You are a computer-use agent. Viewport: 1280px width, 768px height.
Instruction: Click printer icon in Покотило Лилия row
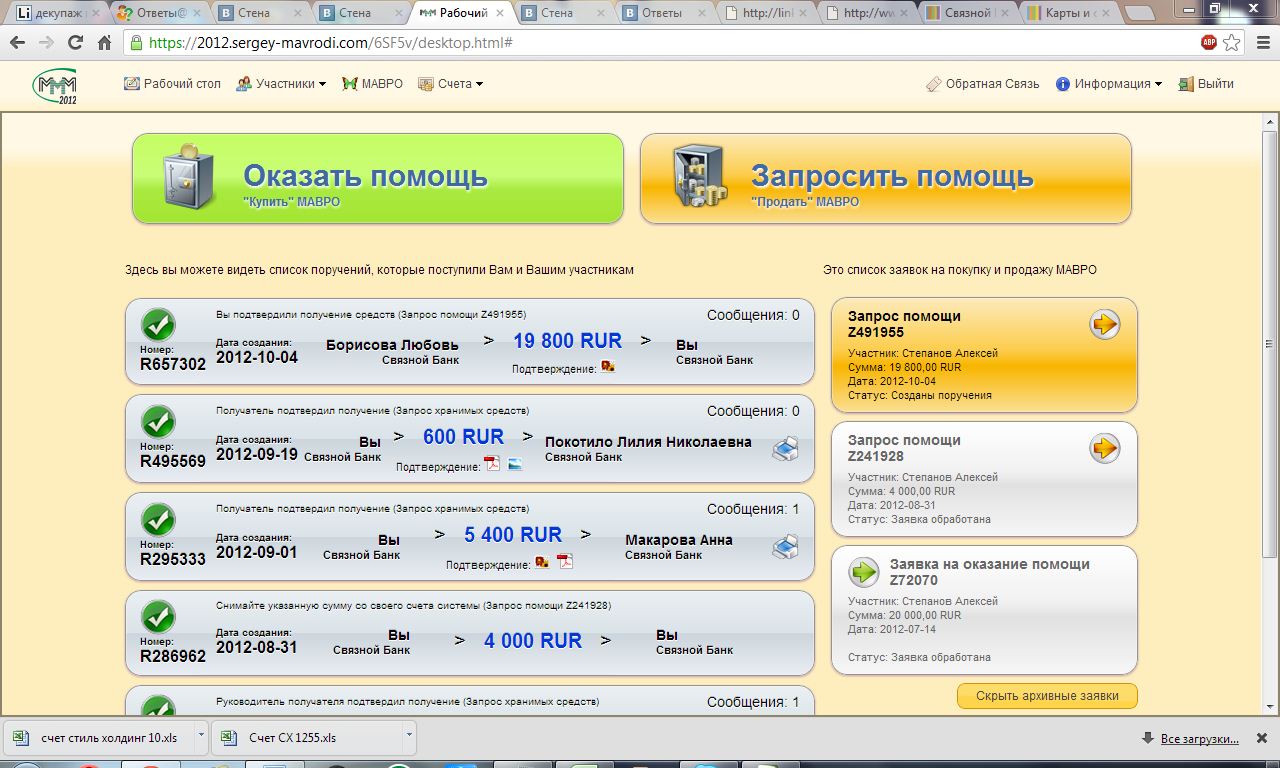coord(785,449)
